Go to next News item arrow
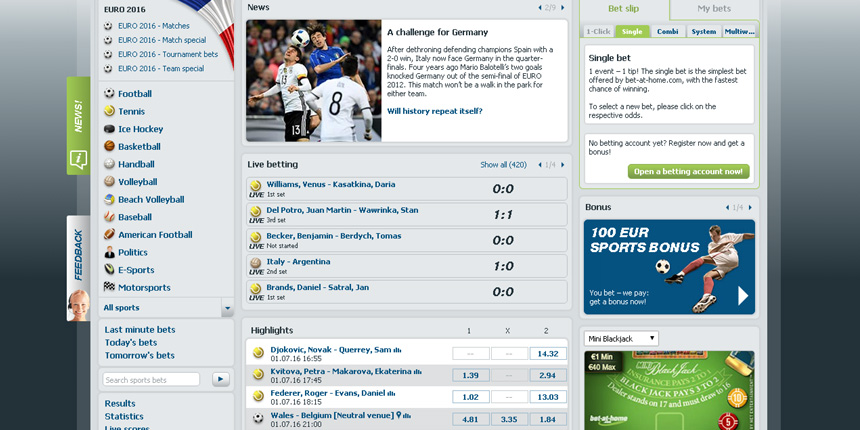 pyautogui.click(x=563, y=8)
